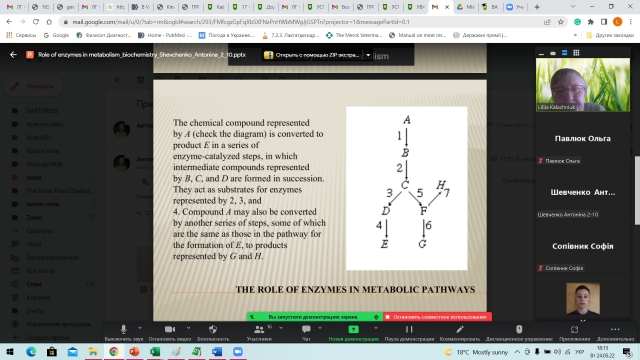640x360 pixels.
Task: Open Word from taskbar
Action: [x=217, y=351]
